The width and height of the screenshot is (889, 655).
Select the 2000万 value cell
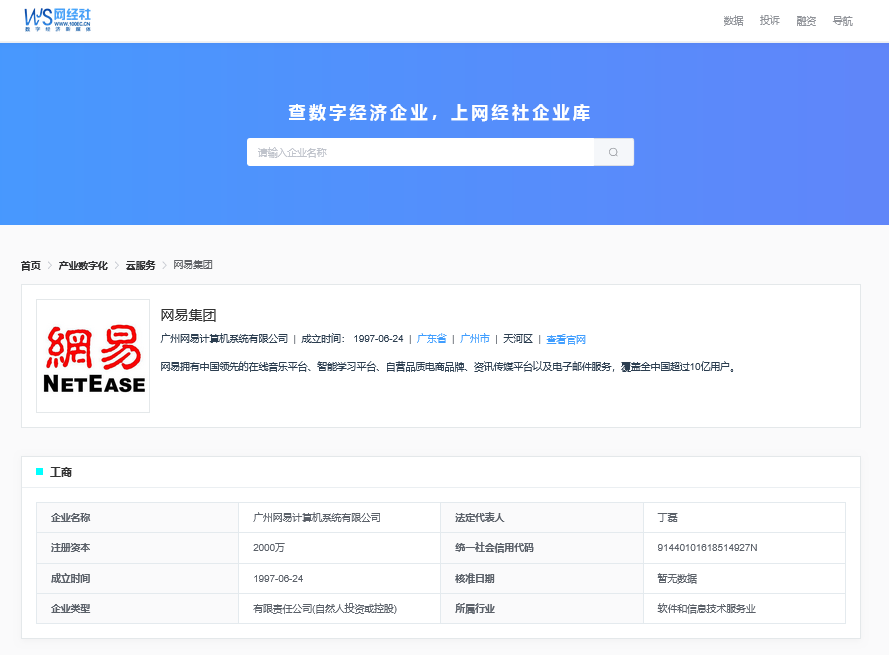339,548
